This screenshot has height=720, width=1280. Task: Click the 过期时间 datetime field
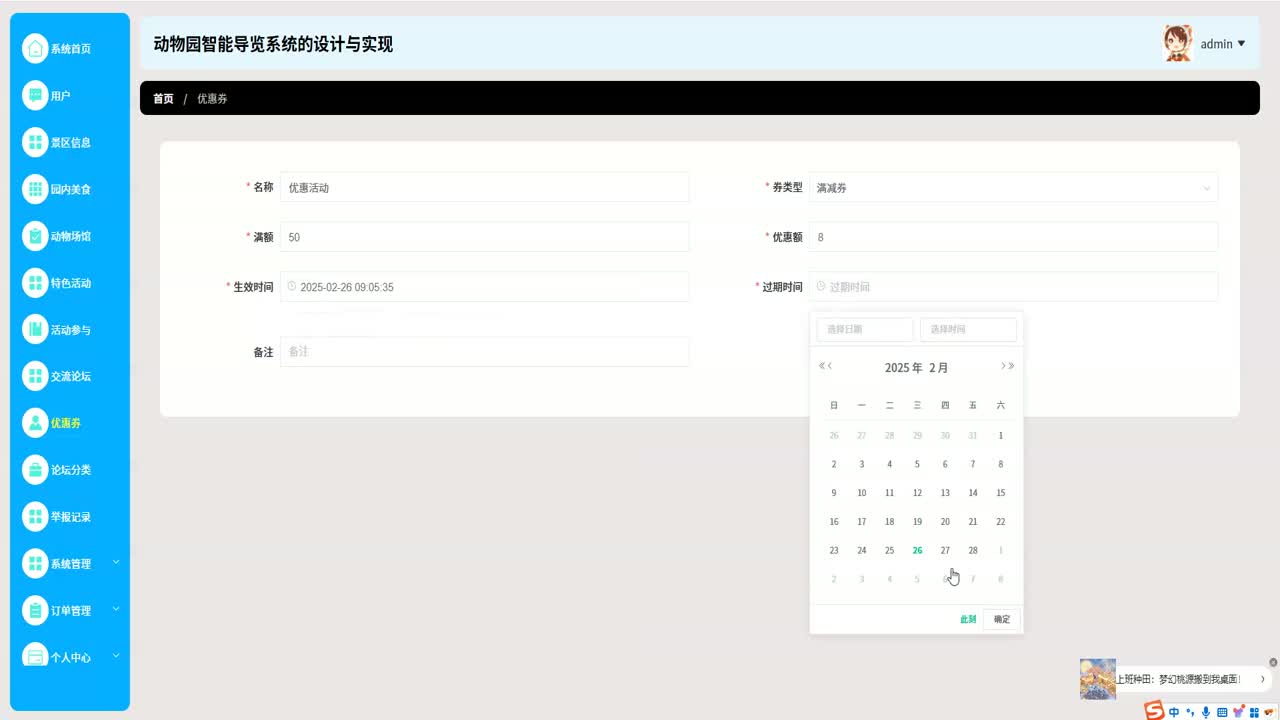tap(1013, 287)
